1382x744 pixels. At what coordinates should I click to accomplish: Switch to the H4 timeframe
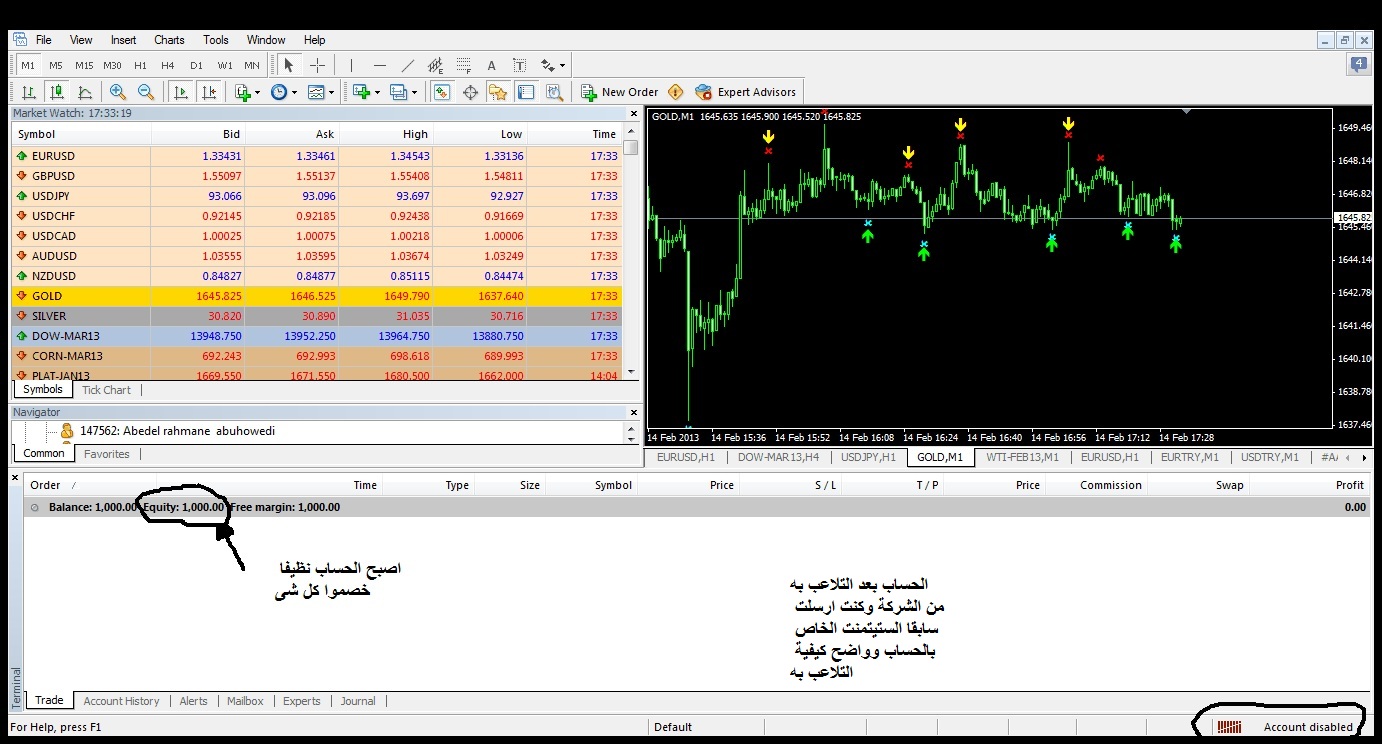168,65
